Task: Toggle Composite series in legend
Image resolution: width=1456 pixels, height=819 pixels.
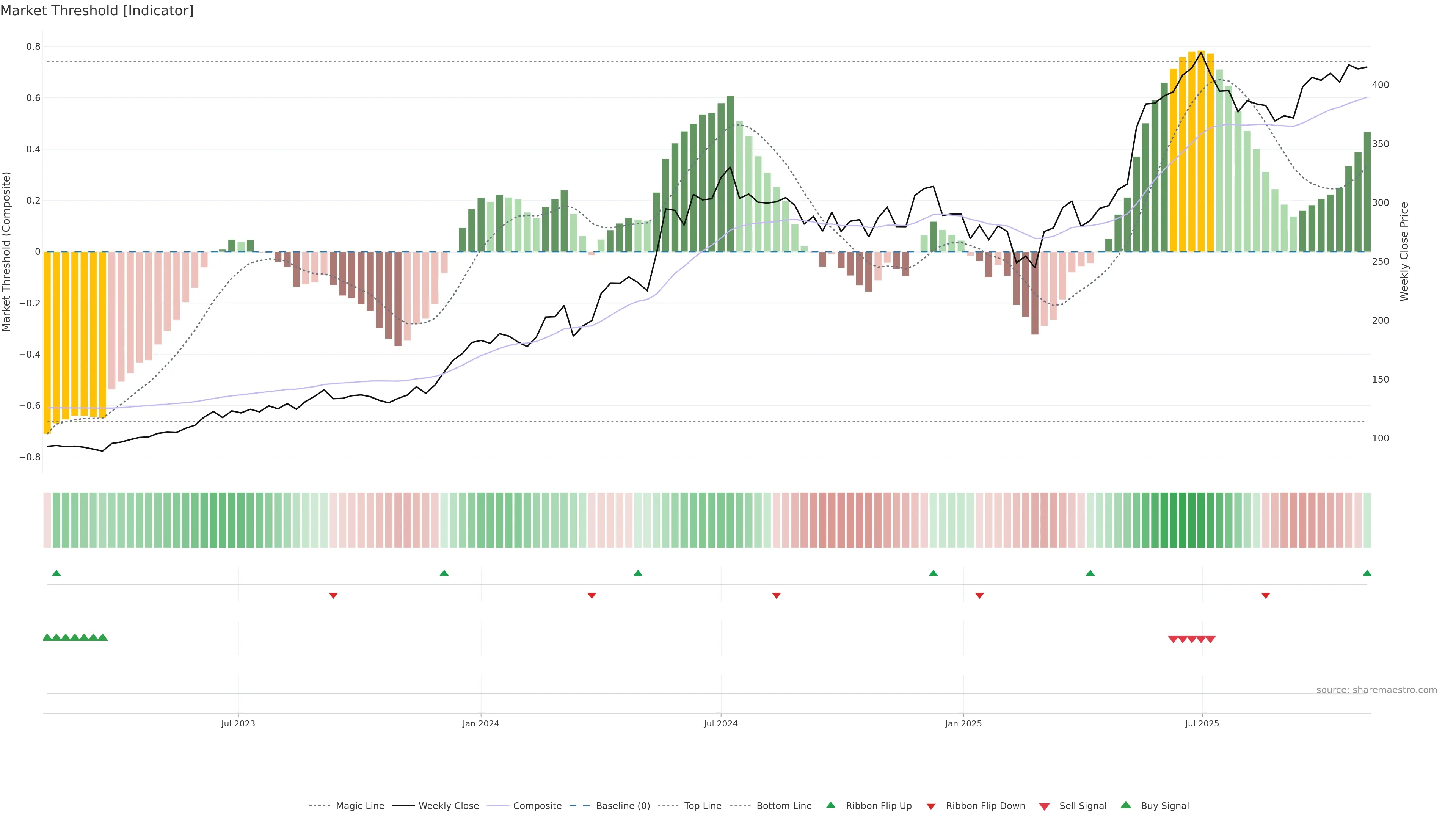Action: pos(537,806)
